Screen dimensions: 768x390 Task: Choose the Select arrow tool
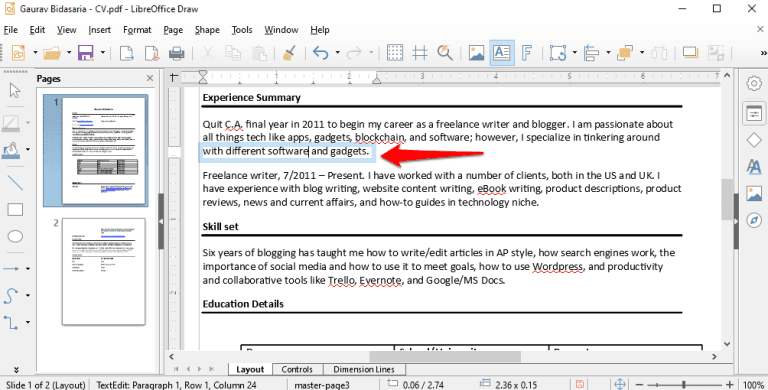coord(15,91)
